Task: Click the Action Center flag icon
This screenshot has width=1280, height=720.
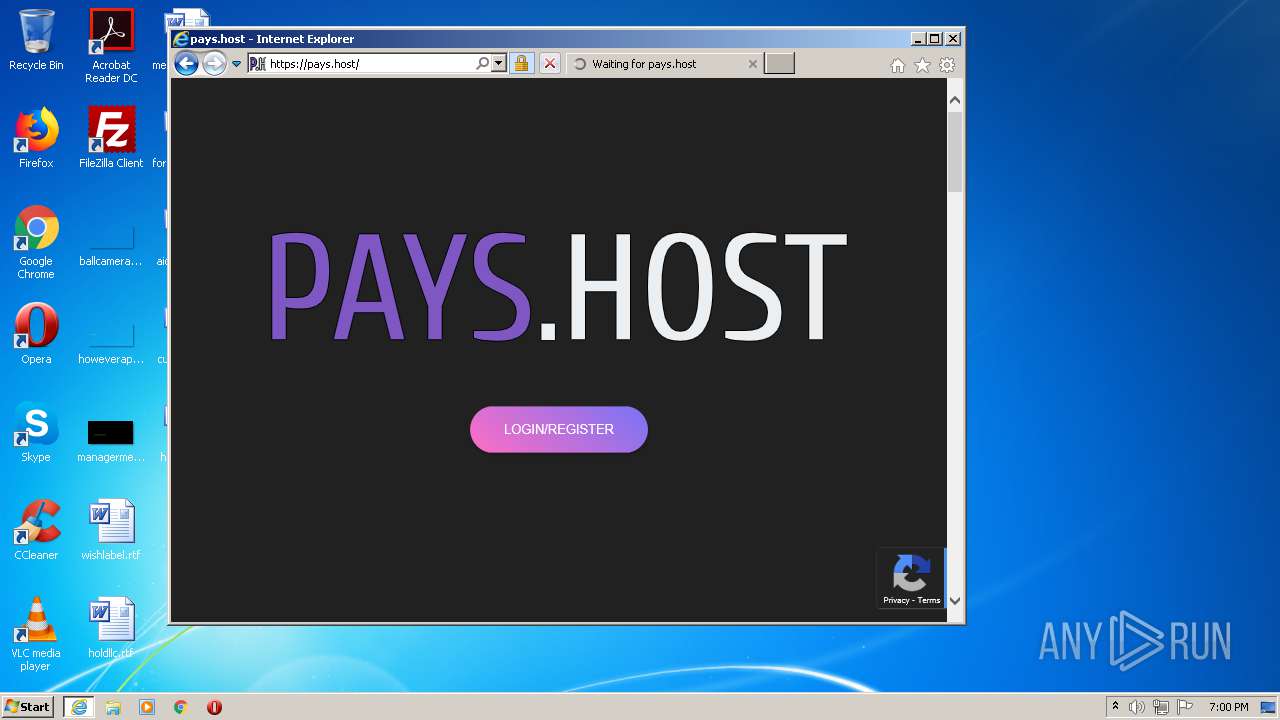Action: 1185,707
